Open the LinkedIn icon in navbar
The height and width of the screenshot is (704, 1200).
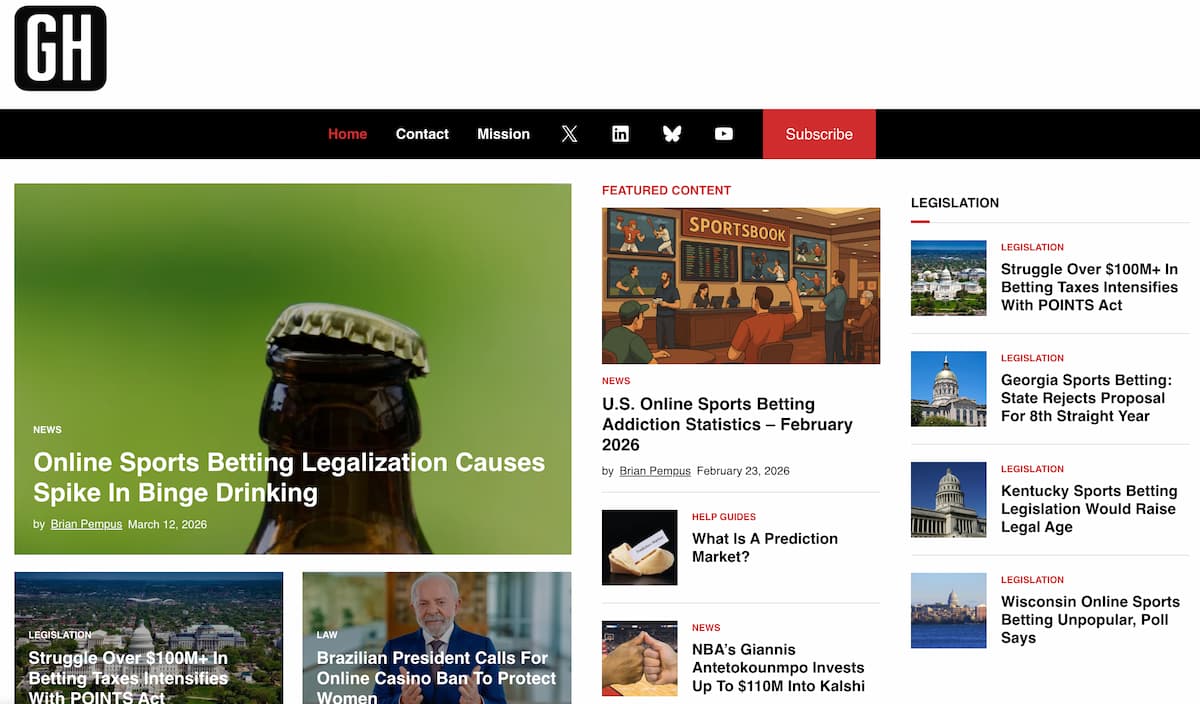point(621,134)
